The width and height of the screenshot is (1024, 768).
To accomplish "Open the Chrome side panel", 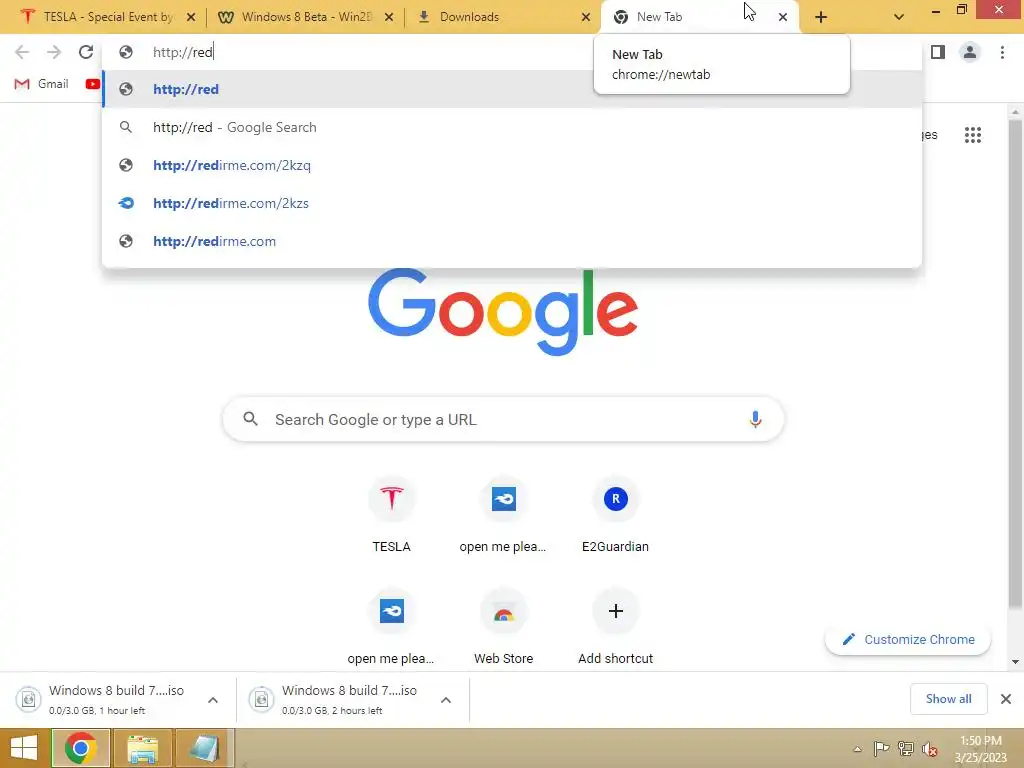I will tap(938, 52).
